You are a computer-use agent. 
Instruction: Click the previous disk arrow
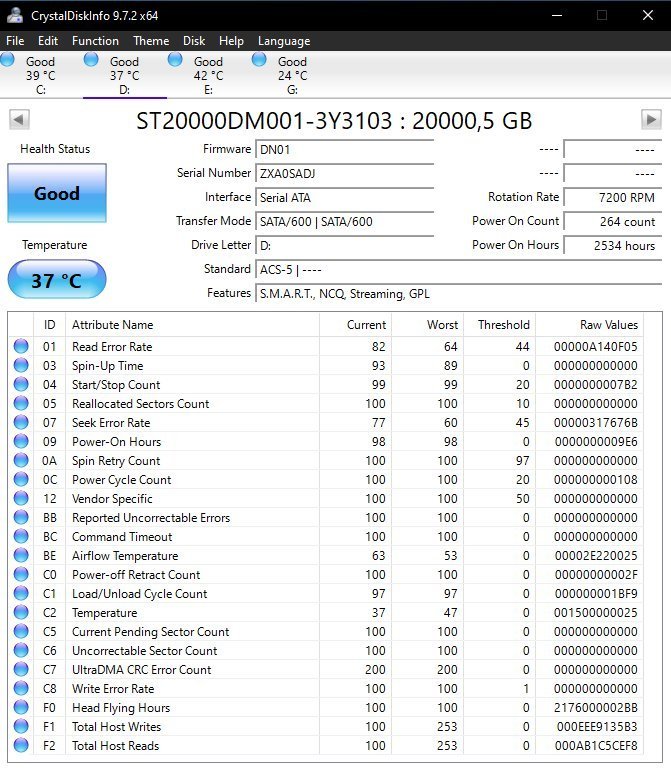coord(18,120)
